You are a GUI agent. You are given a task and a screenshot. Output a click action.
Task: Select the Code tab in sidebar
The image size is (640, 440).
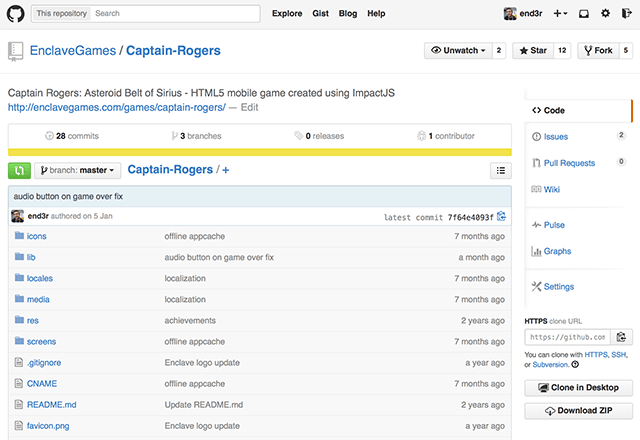coord(578,111)
